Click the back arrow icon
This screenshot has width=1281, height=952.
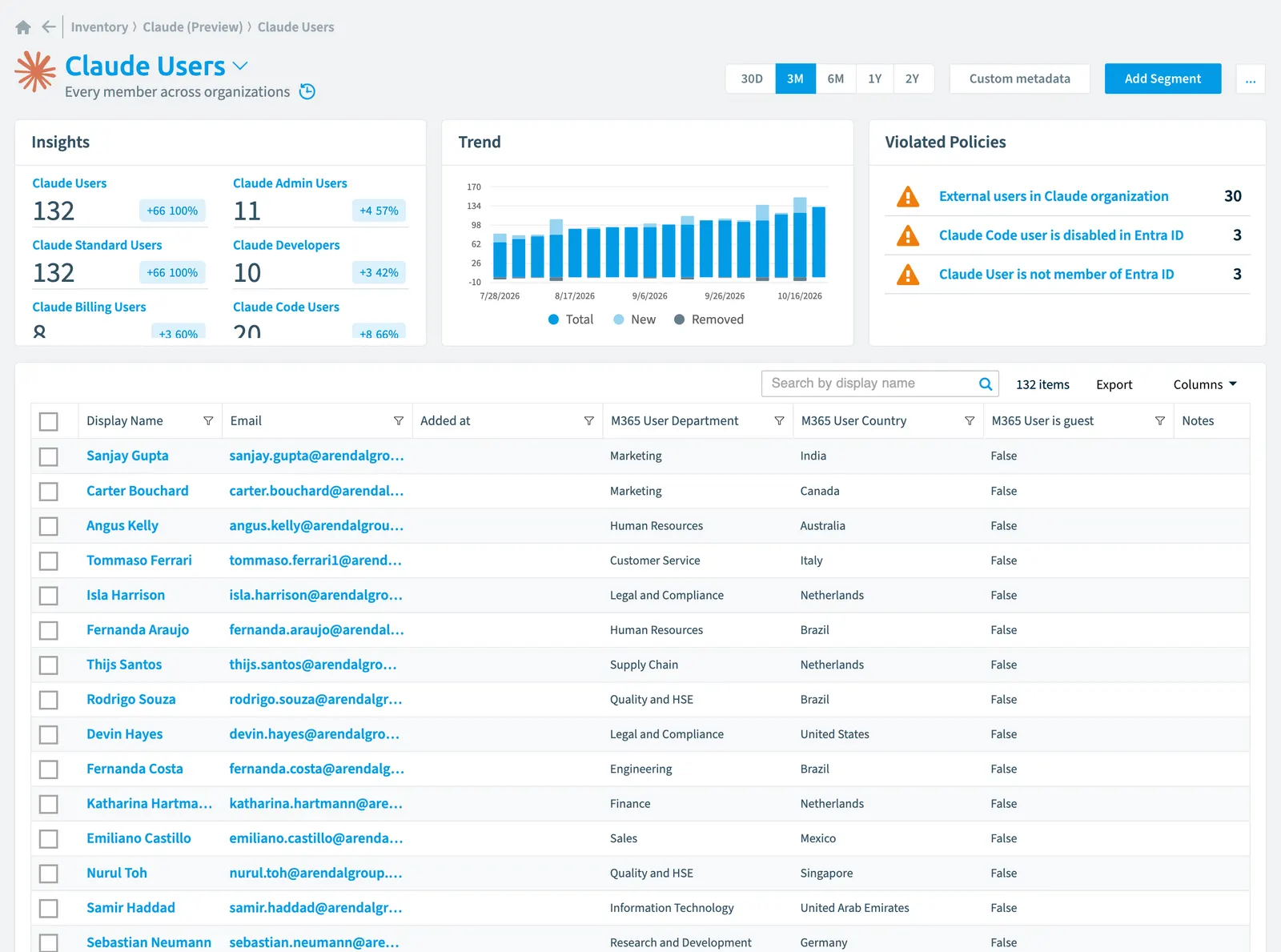point(49,27)
